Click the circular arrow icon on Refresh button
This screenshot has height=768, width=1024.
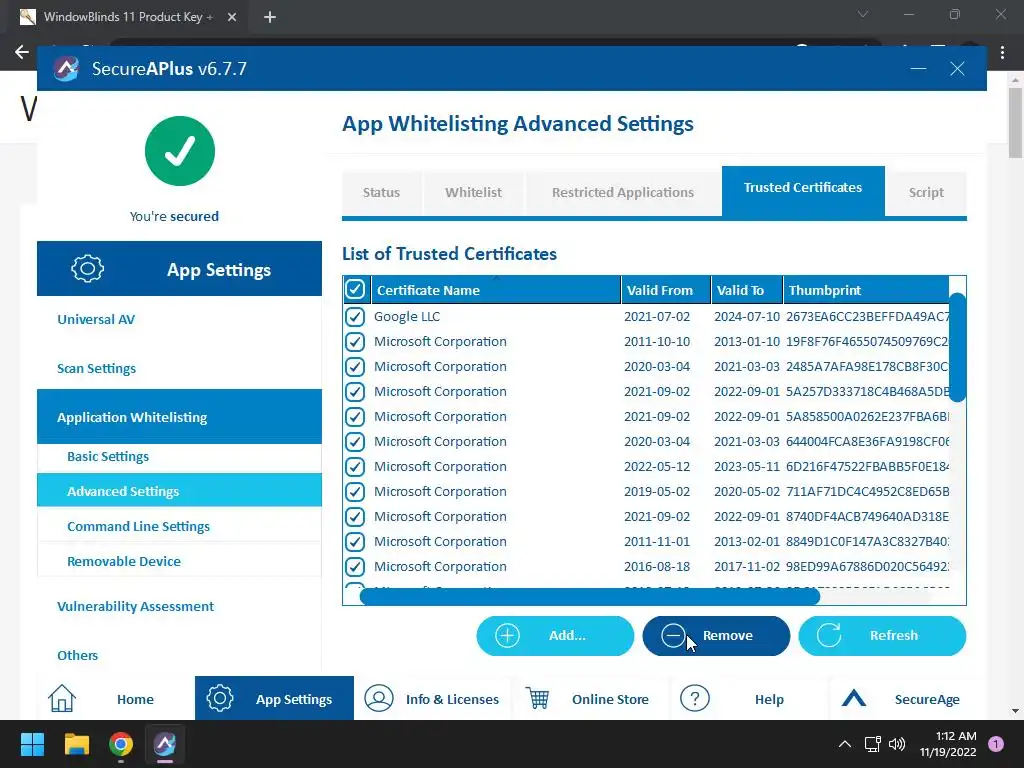click(829, 635)
